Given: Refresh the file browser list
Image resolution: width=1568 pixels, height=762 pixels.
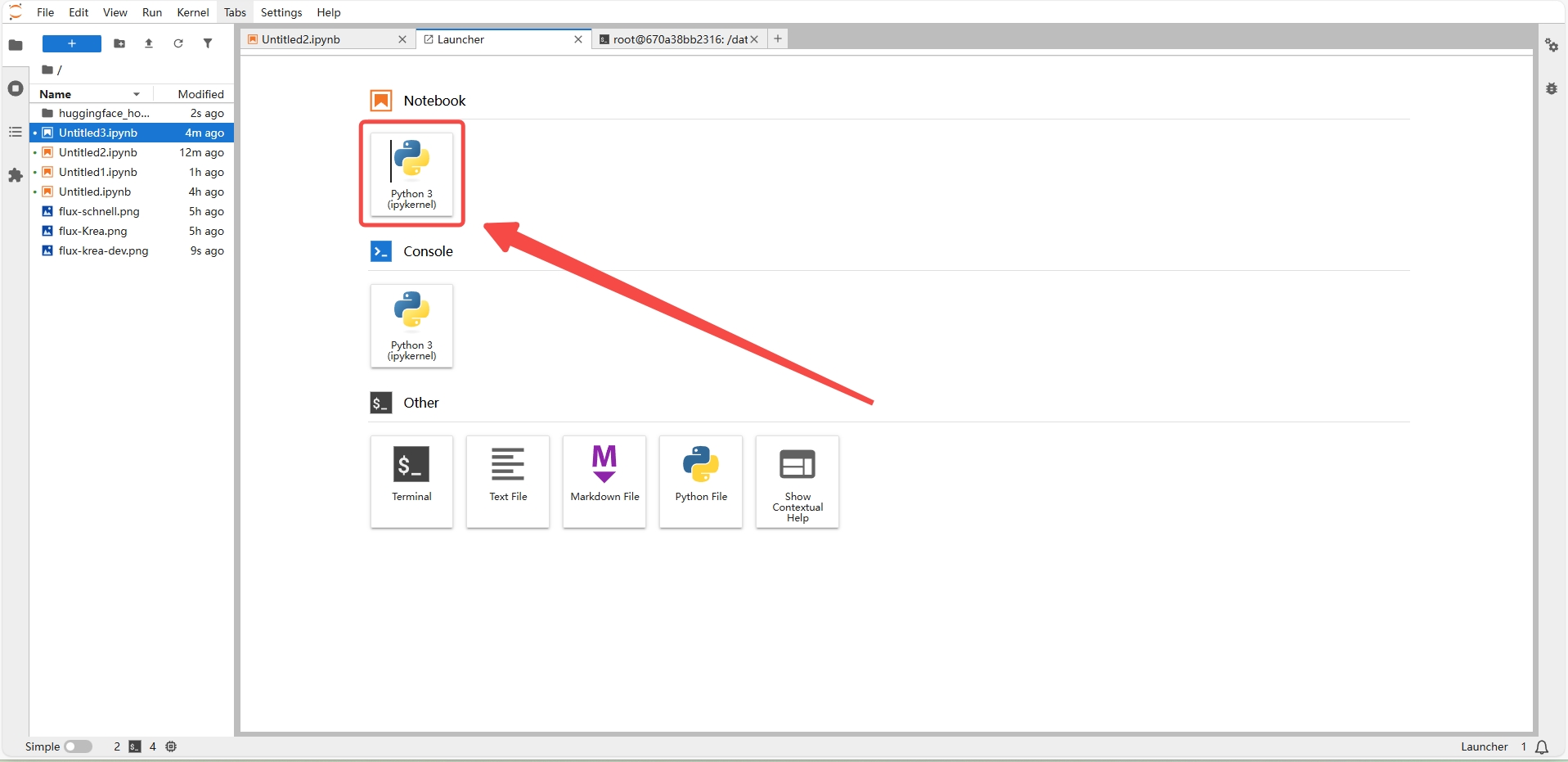Looking at the screenshot, I should tap(178, 43).
